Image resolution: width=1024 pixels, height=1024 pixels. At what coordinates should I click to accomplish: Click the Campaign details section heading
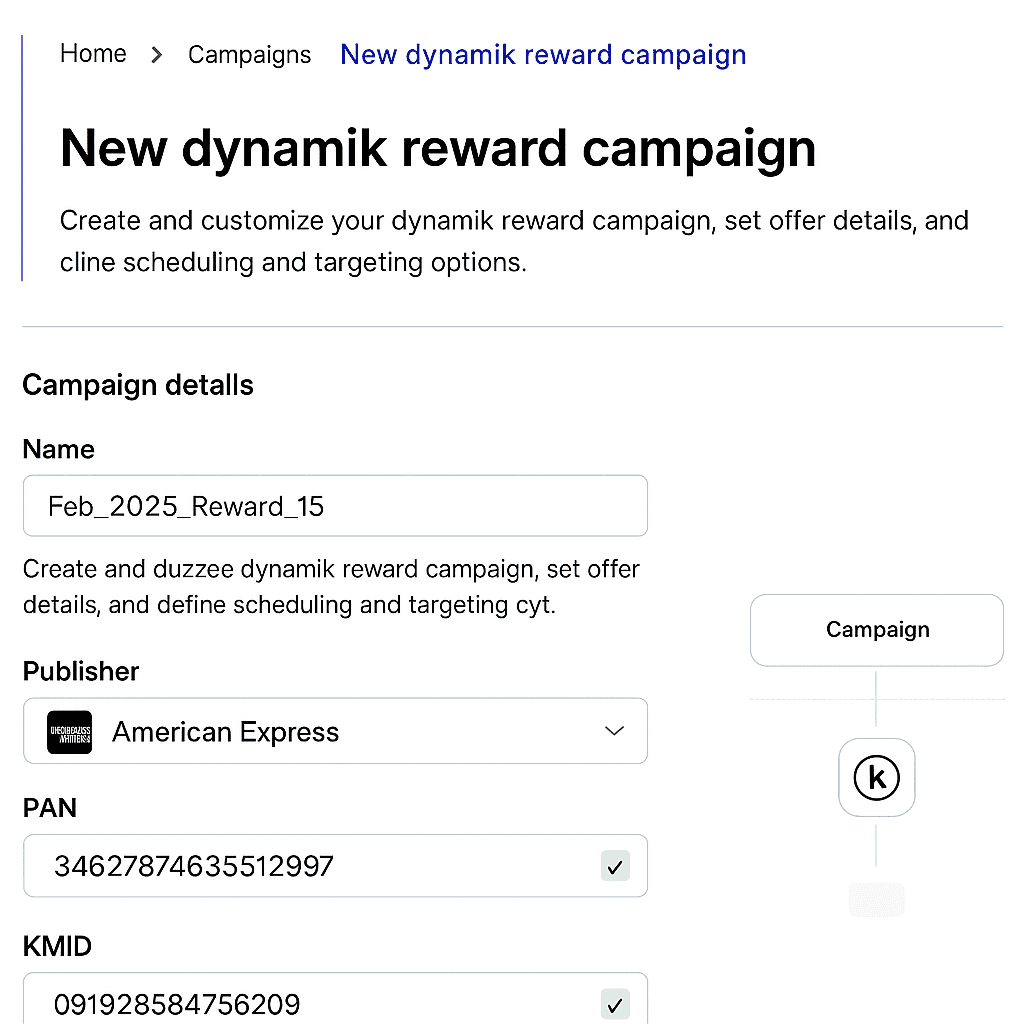[138, 385]
